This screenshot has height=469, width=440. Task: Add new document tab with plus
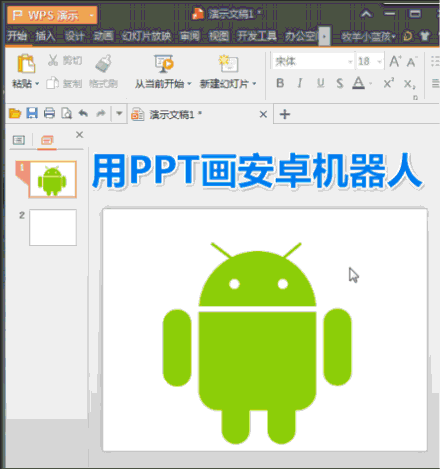pyautogui.click(x=285, y=114)
